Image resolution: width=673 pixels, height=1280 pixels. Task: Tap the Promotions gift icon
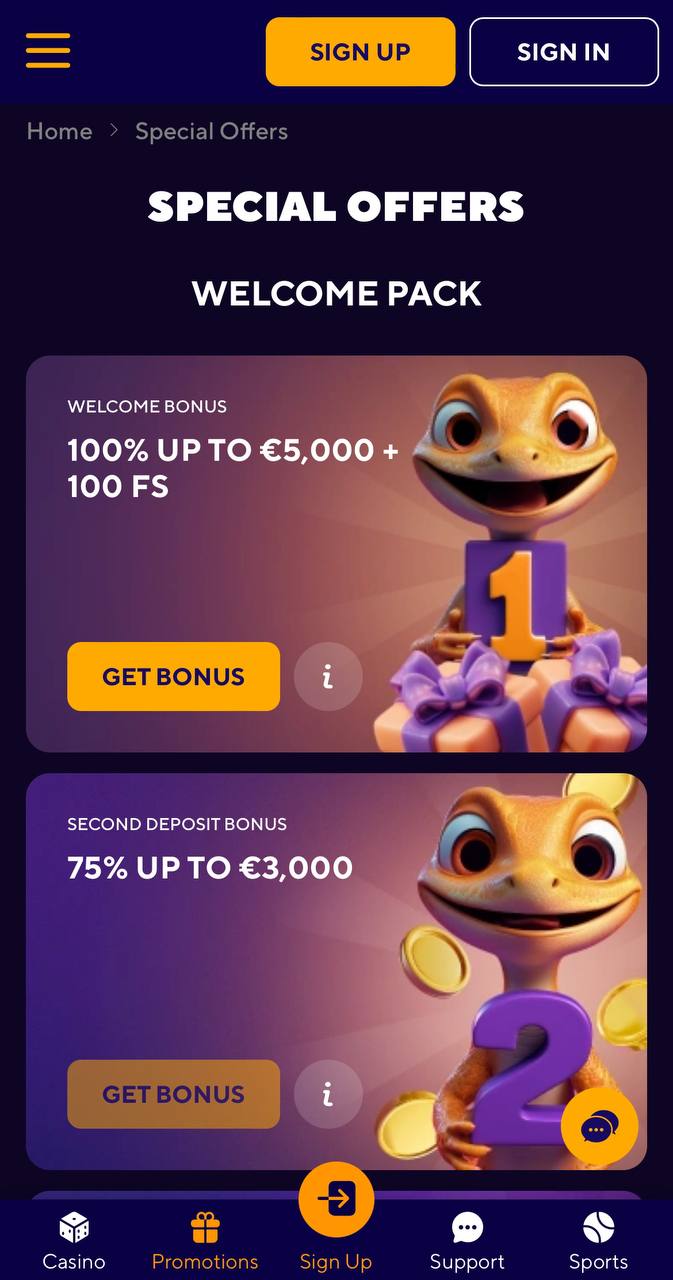(x=205, y=1226)
